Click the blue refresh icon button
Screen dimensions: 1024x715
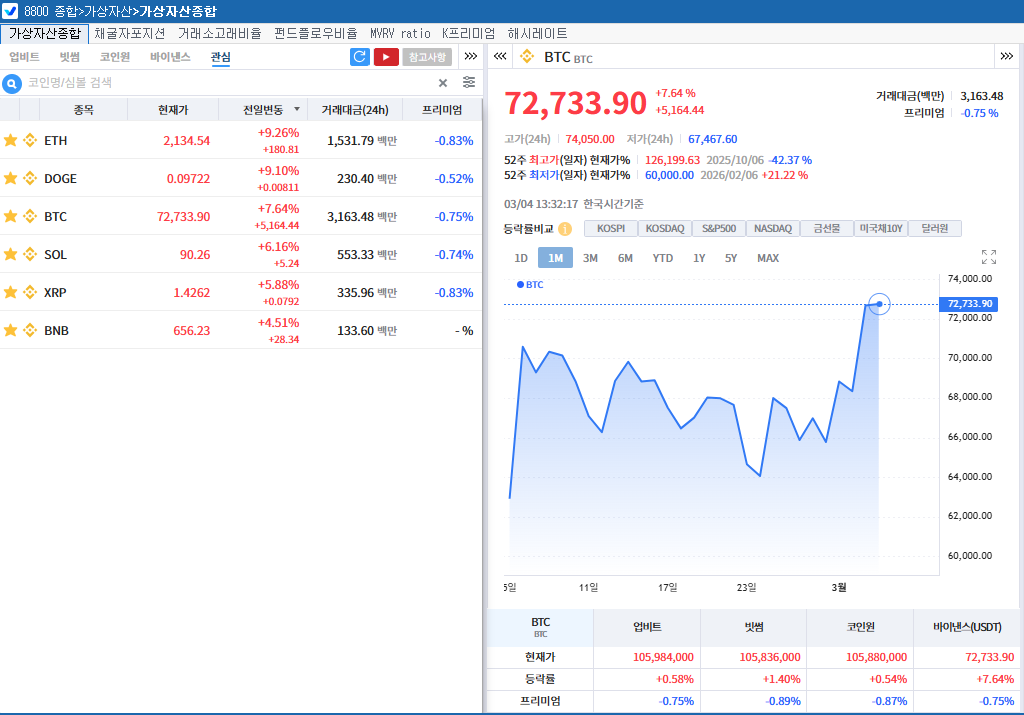coord(360,57)
